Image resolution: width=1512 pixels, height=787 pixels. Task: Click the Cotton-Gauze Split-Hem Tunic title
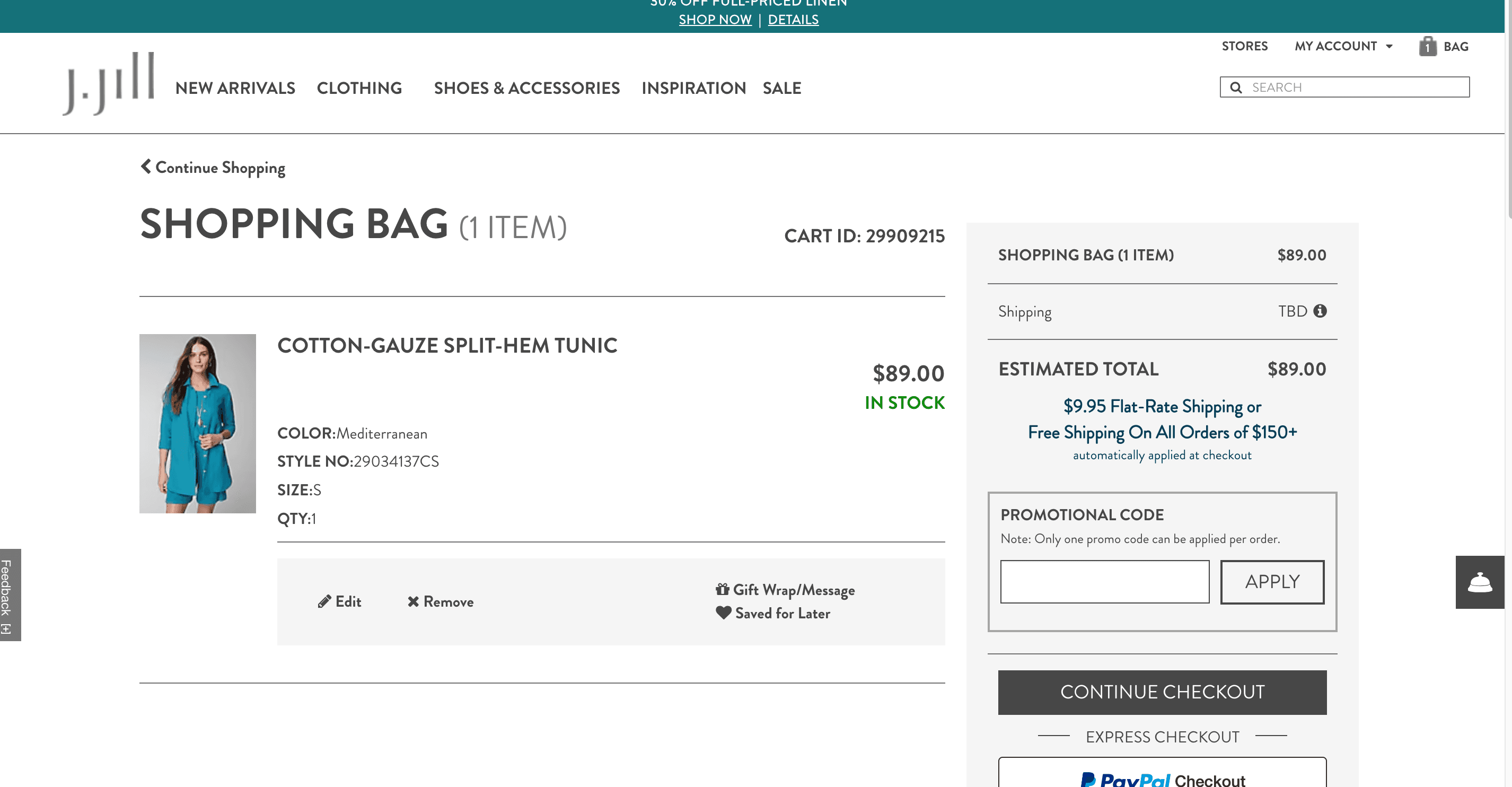[x=447, y=345]
